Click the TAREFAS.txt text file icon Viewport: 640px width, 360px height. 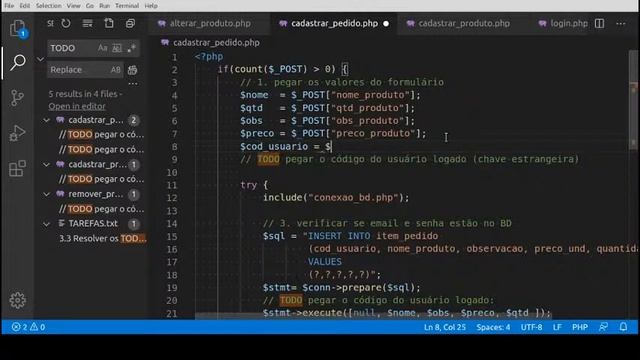click(61, 224)
